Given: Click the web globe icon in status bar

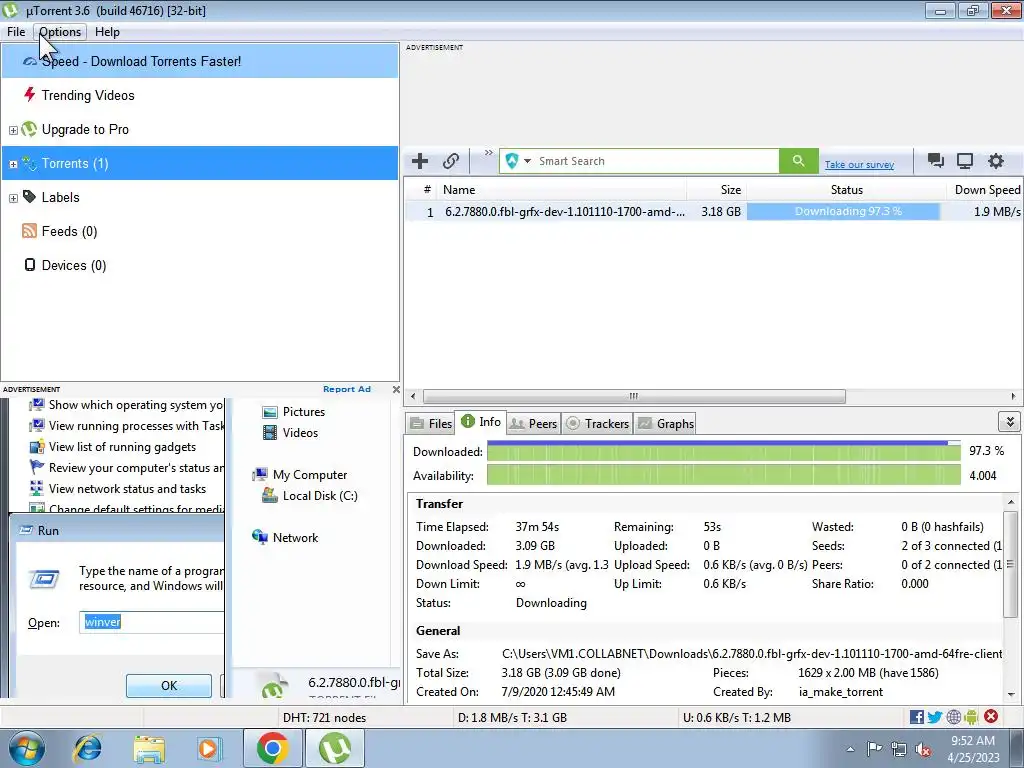Looking at the screenshot, I should click(953, 717).
